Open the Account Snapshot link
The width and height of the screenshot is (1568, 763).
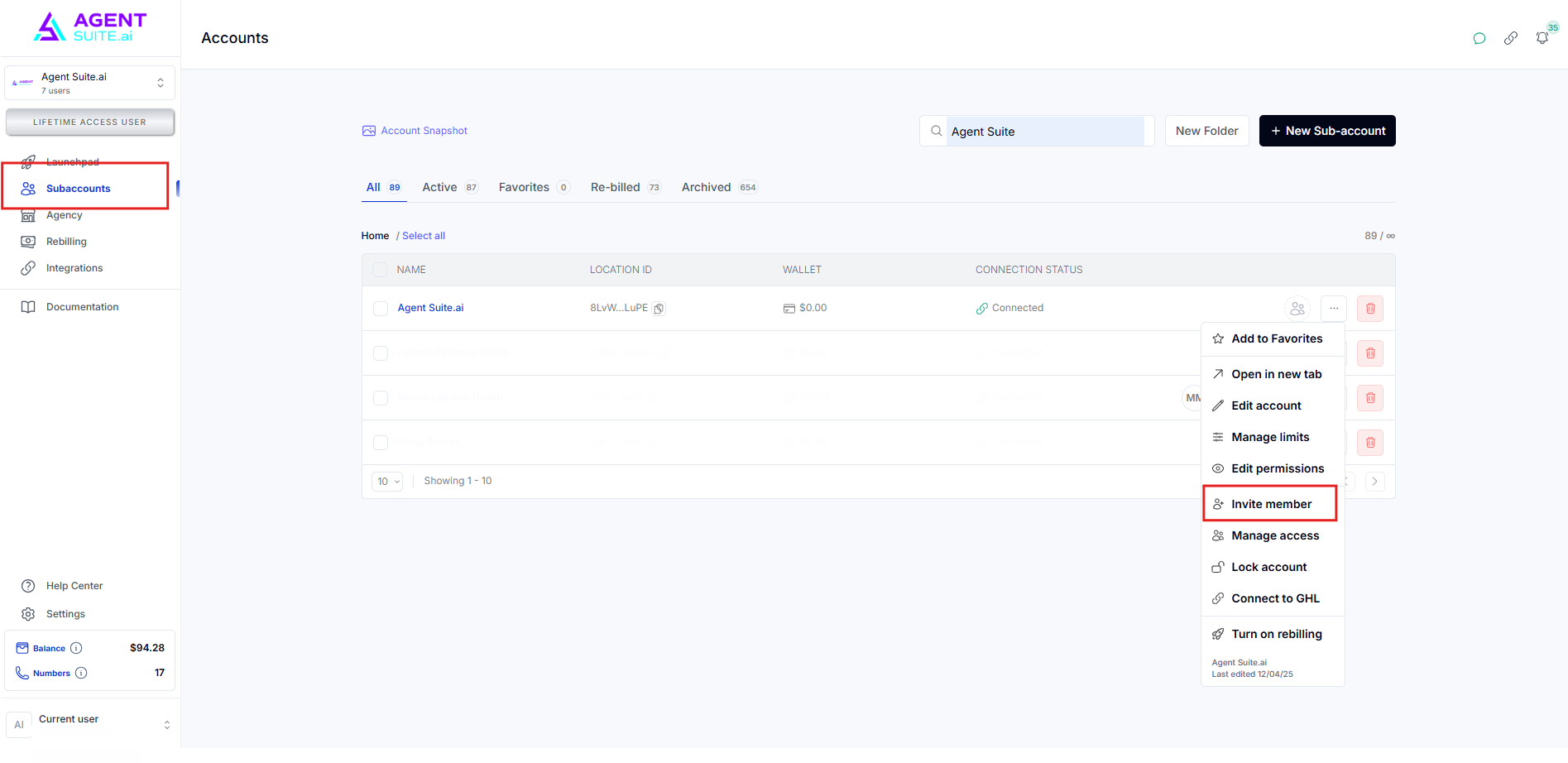click(x=415, y=131)
